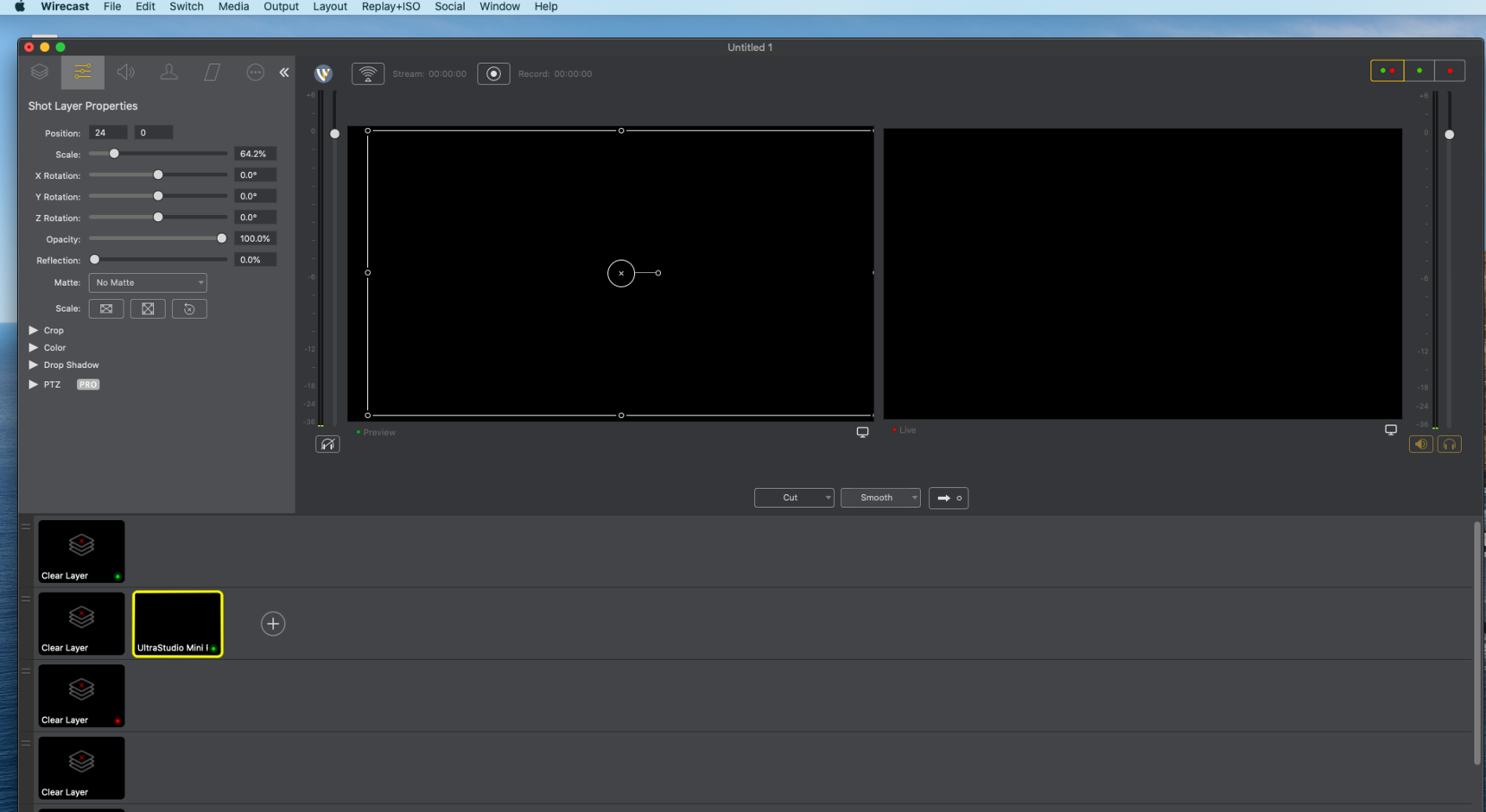The height and width of the screenshot is (812, 1486).
Task: Toggle the headphones monitoring button
Action: click(x=1450, y=444)
